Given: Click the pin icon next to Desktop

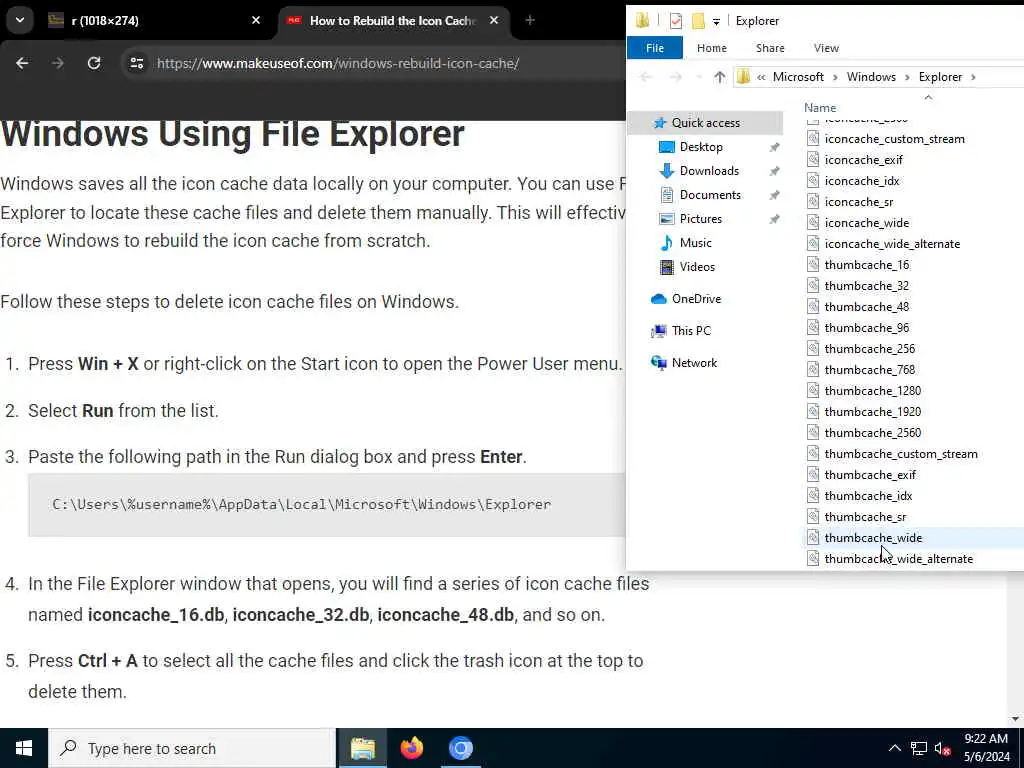Looking at the screenshot, I should click(x=774, y=147).
